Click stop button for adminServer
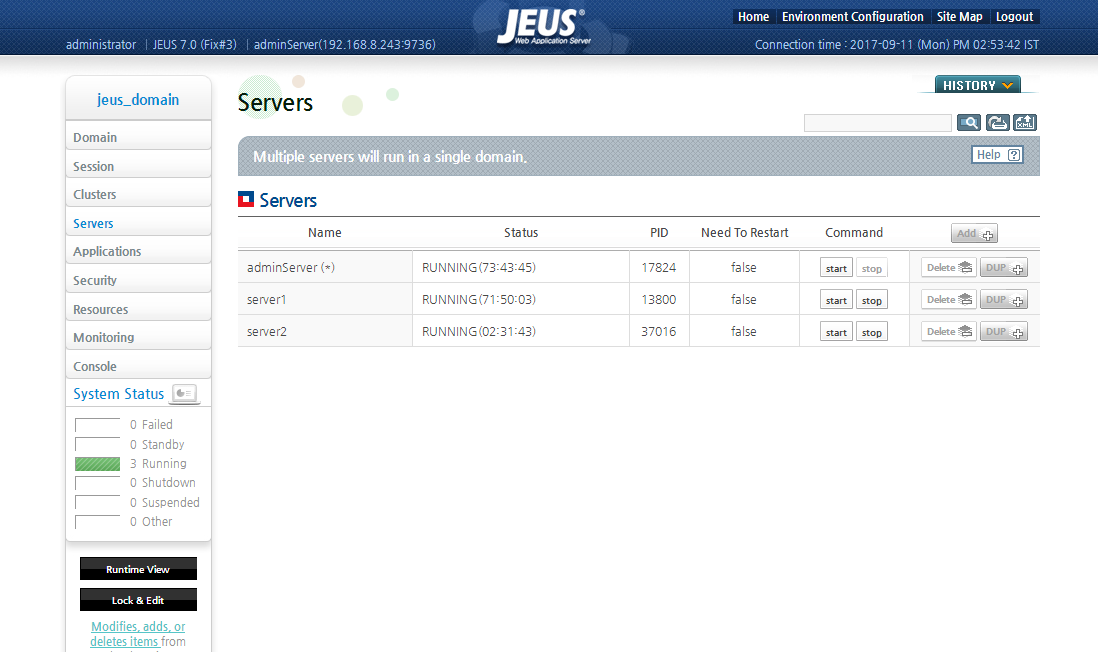The height and width of the screenshot is (652, 1098). [x=872, y=268]
